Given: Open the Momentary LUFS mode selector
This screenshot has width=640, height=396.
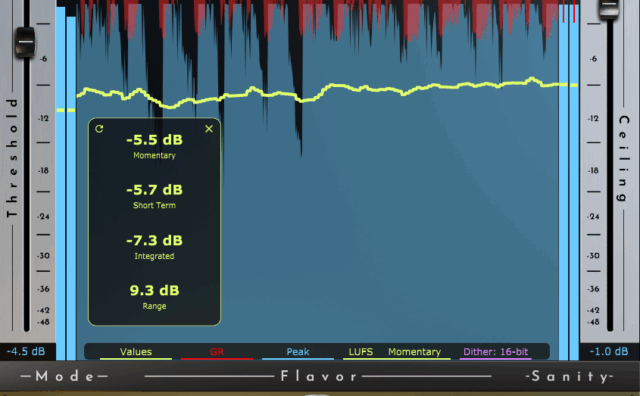Looking at the screenshot, I should point(415,352).
